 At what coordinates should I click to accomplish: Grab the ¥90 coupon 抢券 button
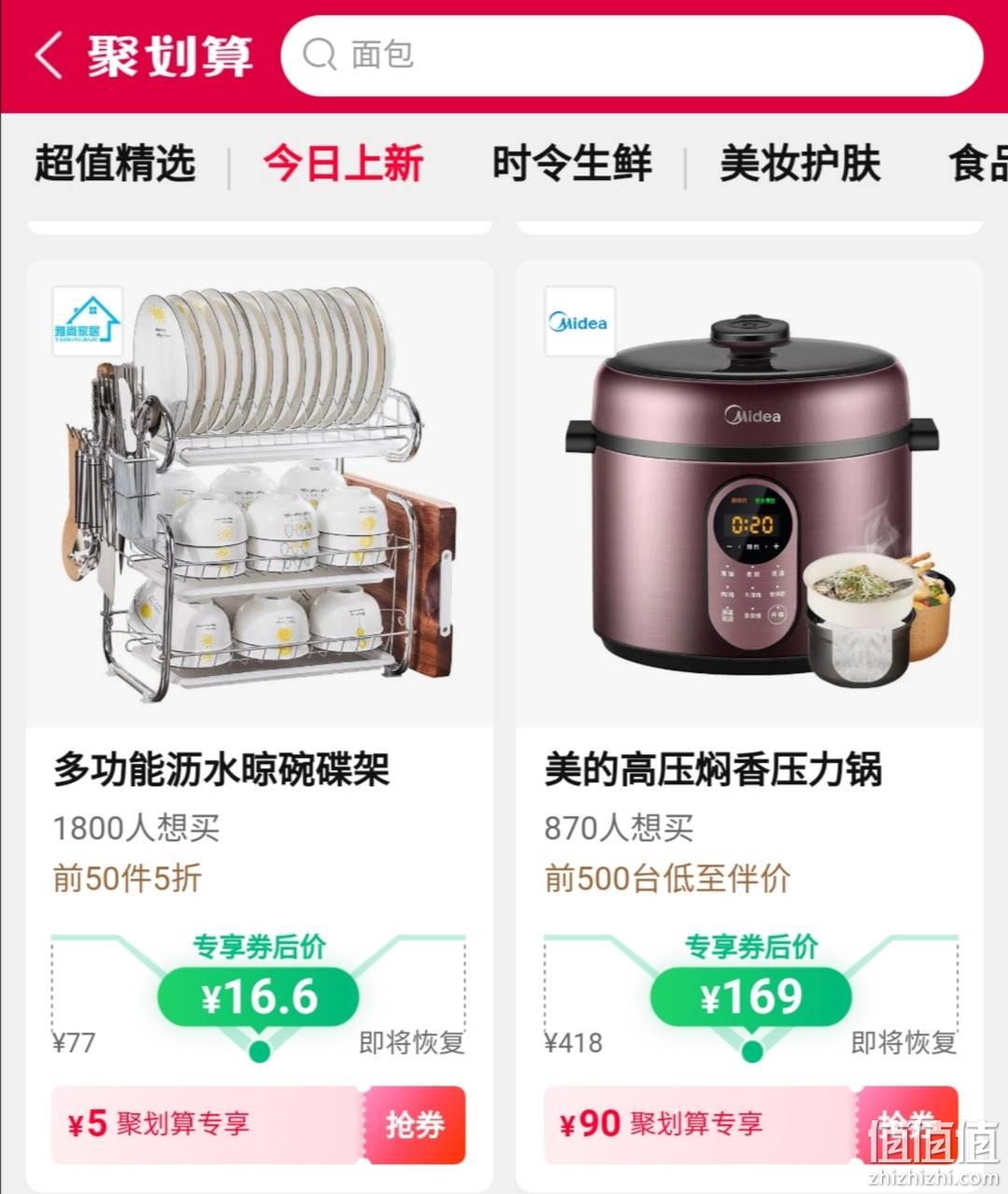(x=906, y=1125)
